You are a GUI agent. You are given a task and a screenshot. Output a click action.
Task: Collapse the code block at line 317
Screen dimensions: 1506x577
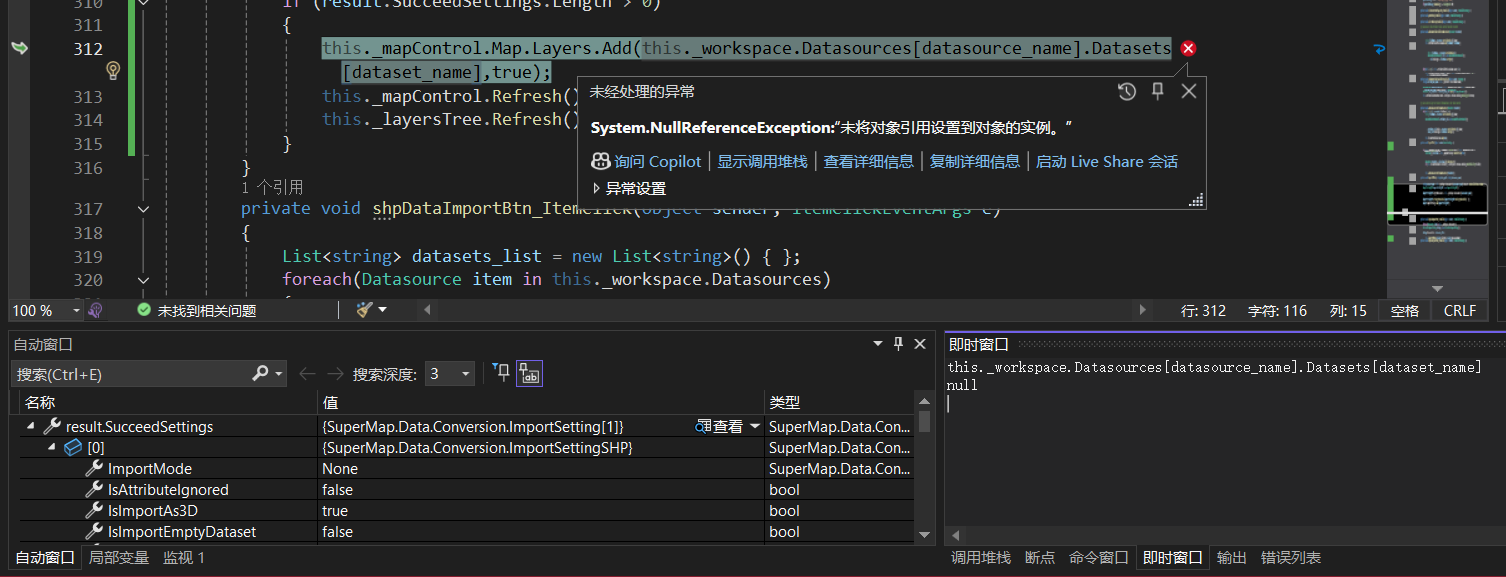tap(143, 209)
